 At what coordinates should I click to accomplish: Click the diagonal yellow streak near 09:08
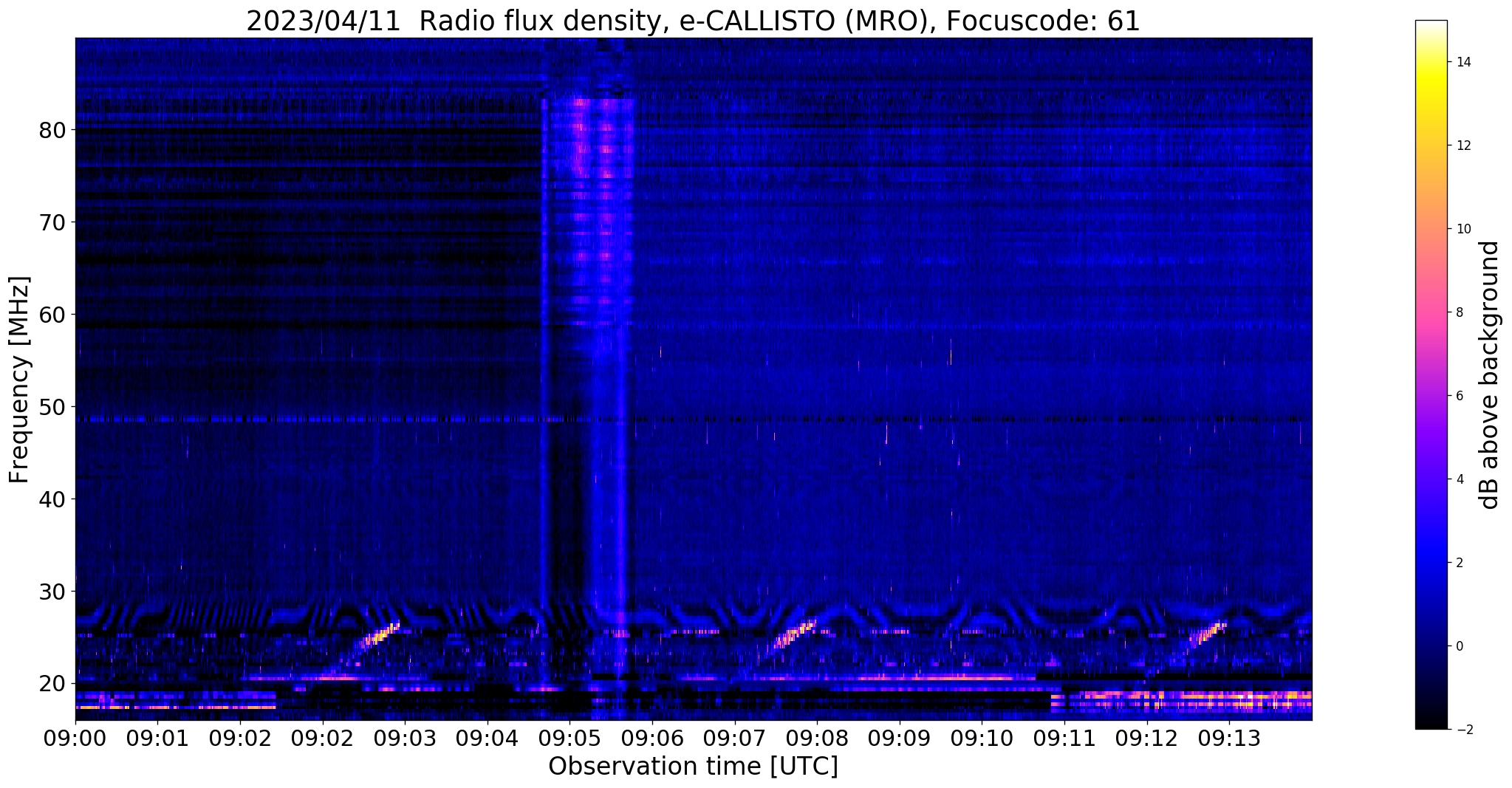(x=795, y=634)
